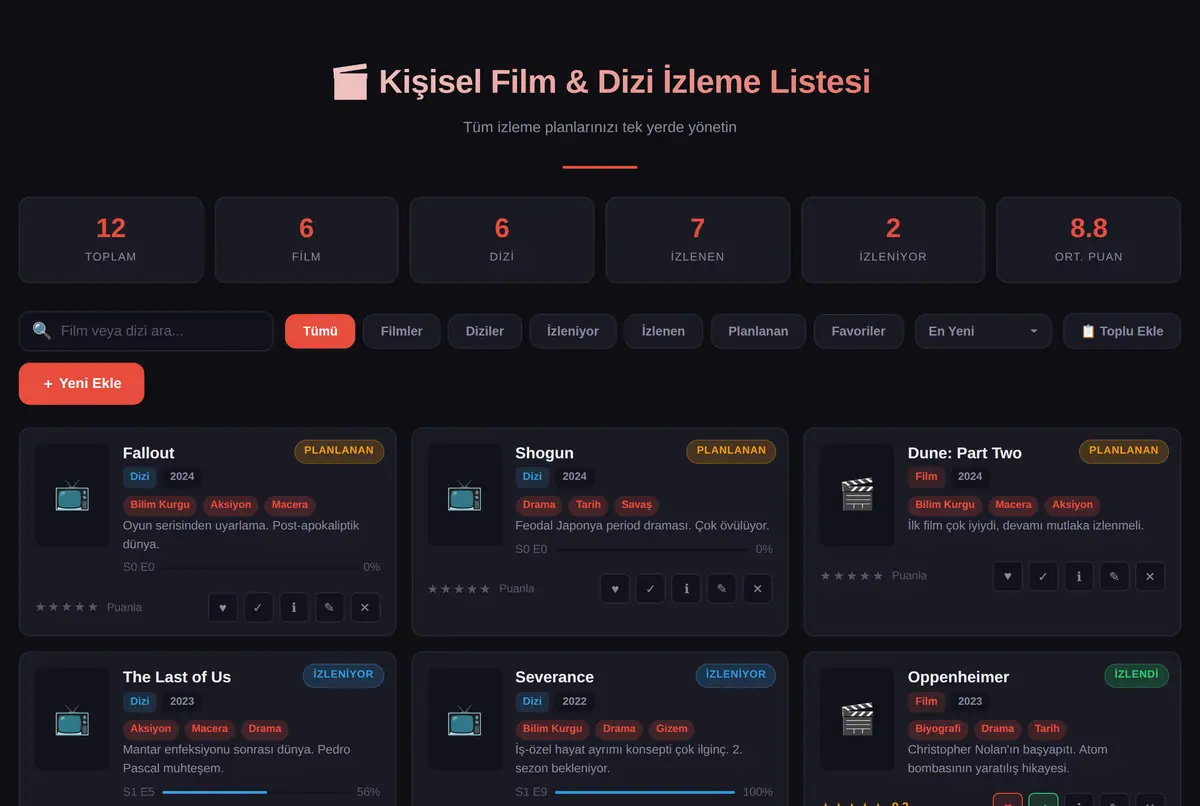Click the Tarih tag on Shogun
The width and height of the screenshot is (1200, 806).
click(x=589, y=505)
